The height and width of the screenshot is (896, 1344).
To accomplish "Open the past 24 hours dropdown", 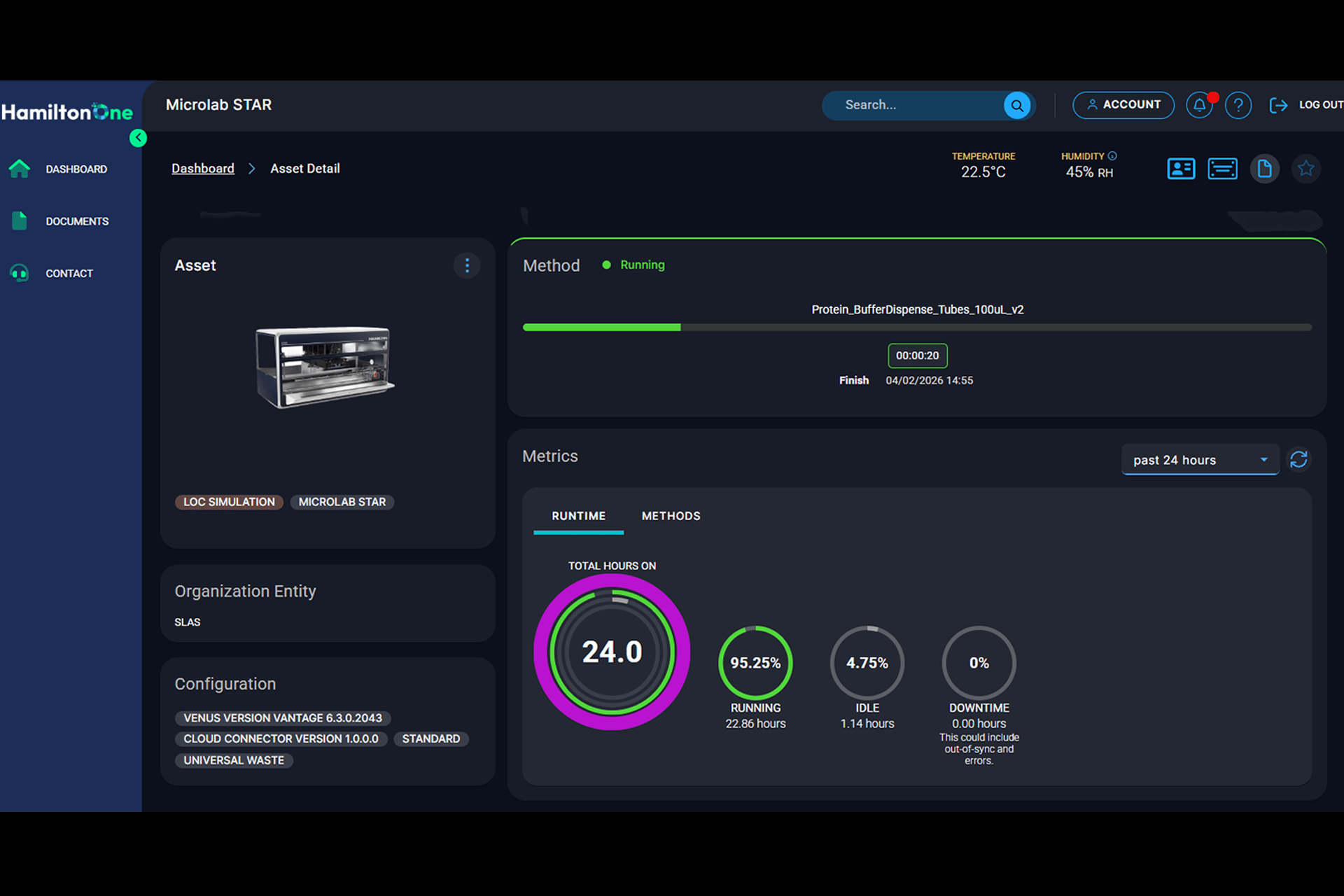I will pos(1200,460).
